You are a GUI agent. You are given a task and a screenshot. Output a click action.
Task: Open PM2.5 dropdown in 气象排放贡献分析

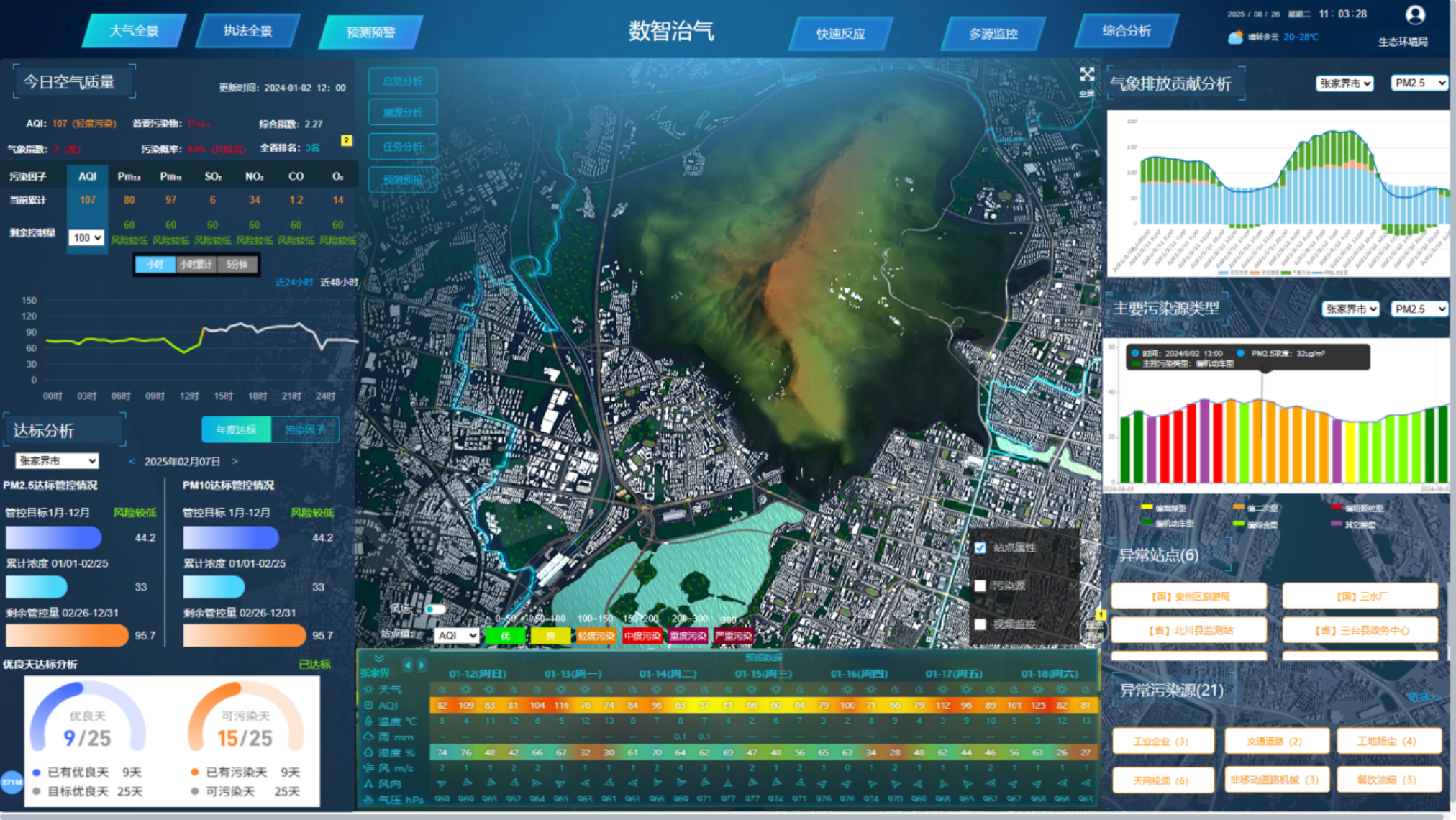[1419, 83]
